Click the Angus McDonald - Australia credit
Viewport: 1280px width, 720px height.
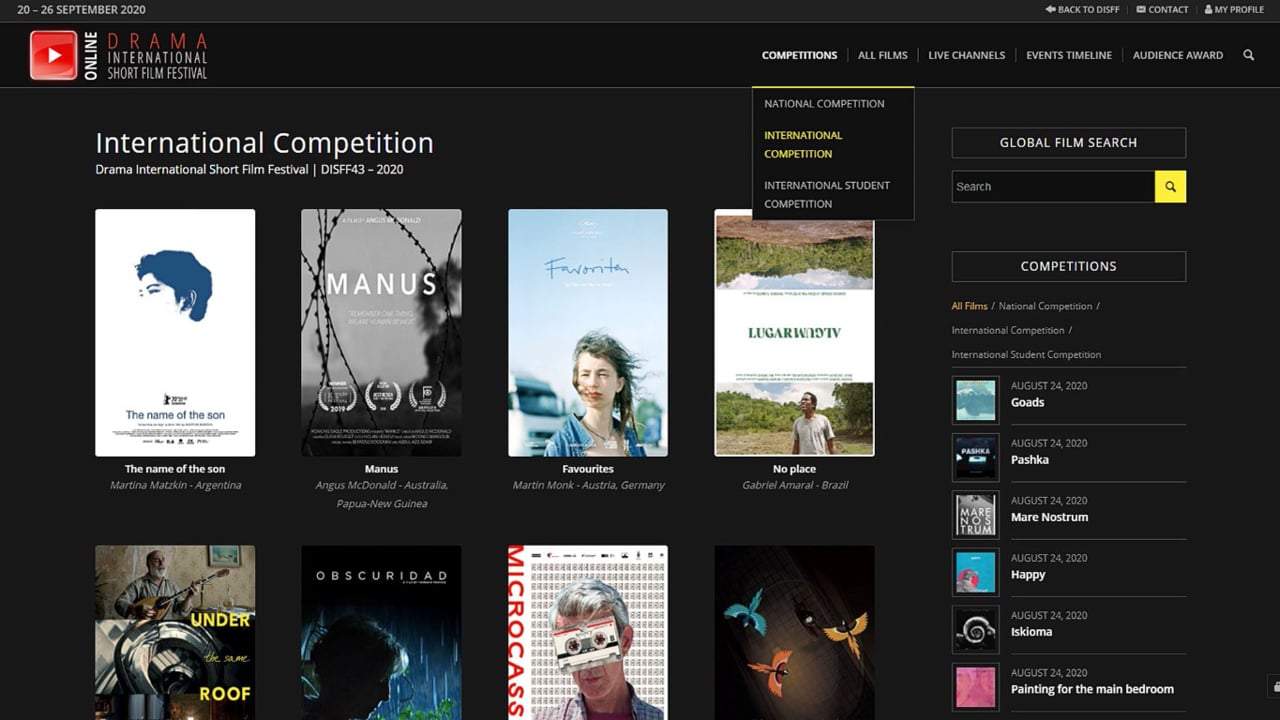pyautogui.click(x=381, y=494)
